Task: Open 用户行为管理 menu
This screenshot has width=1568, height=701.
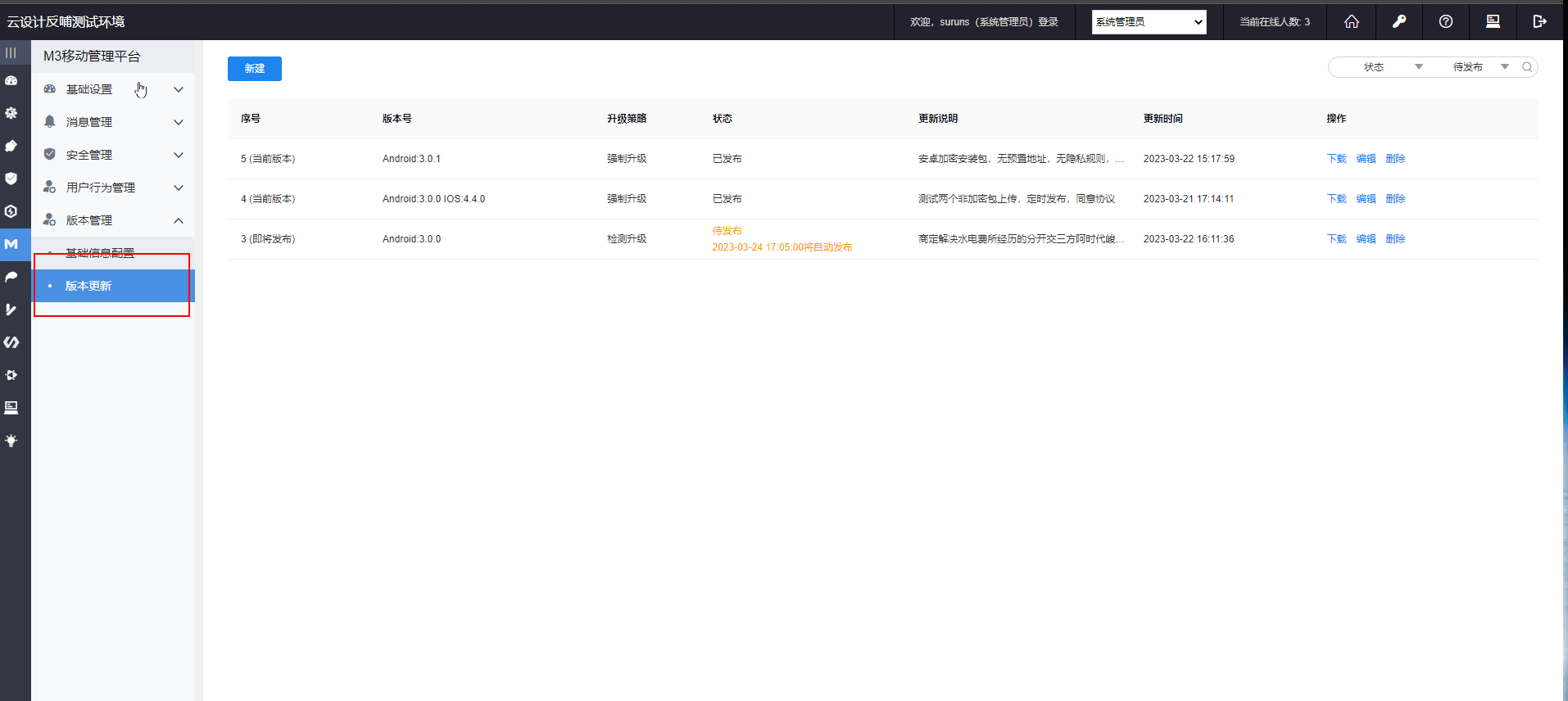Action: click(113, 188)
